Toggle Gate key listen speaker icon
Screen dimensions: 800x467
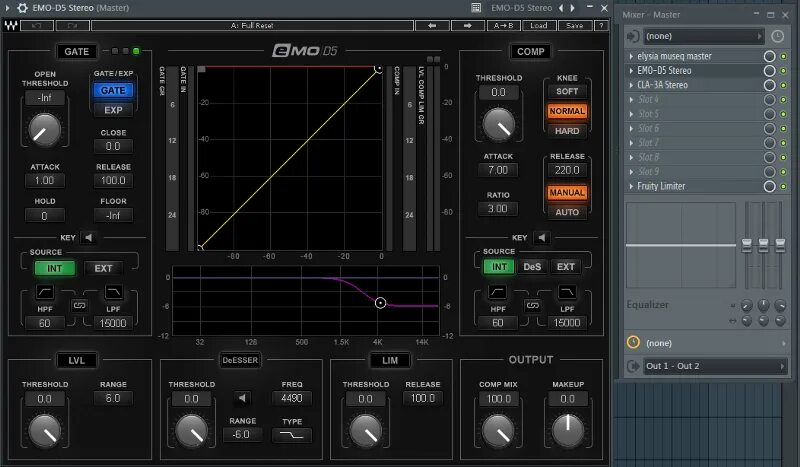click(89, 237)
